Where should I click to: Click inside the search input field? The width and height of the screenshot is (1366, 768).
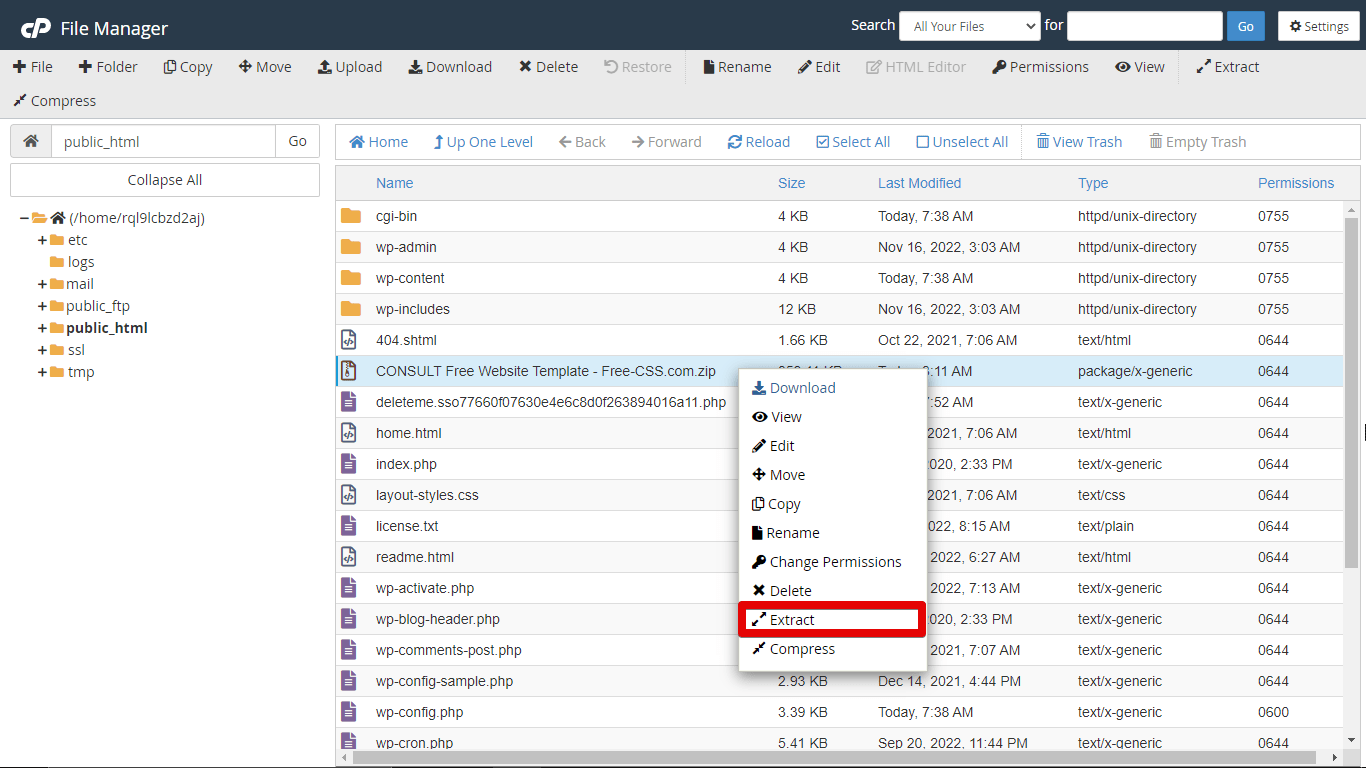point(1144,25)
